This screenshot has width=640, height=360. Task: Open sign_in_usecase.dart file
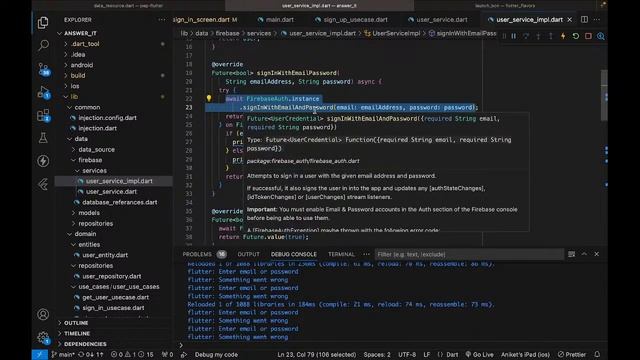113,308
